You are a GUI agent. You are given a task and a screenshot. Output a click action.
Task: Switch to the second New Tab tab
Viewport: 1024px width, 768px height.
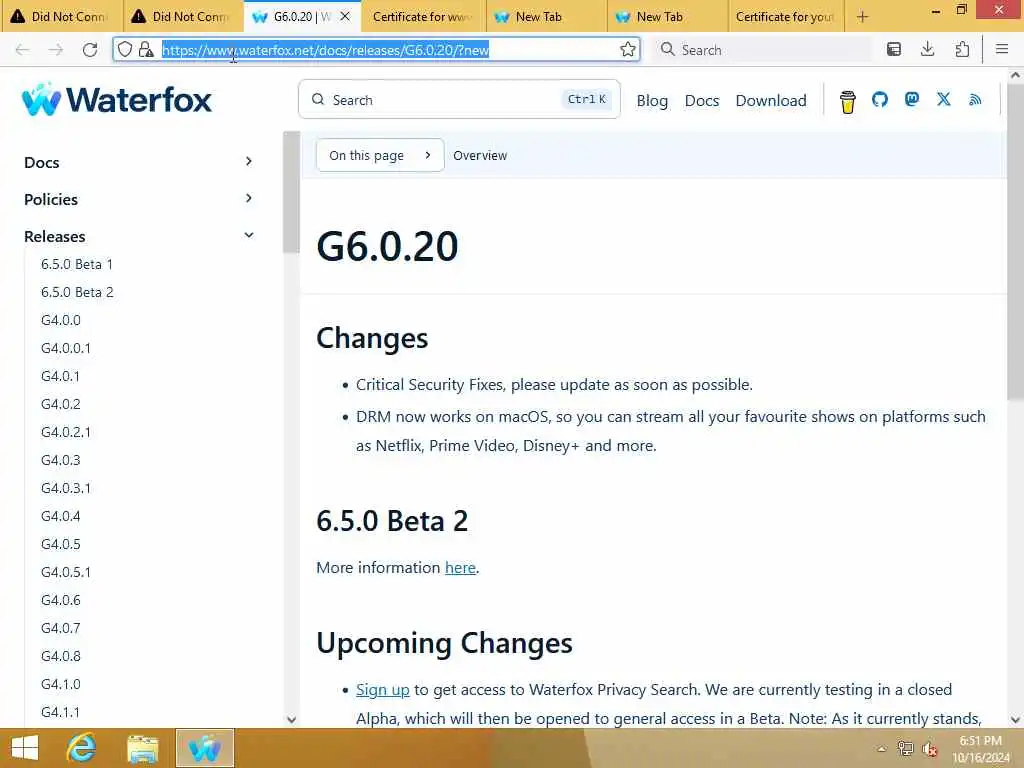[667, 16]
